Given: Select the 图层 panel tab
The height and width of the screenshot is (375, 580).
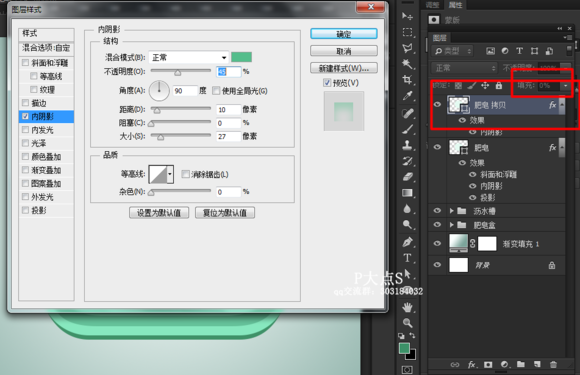Looking at the screenshot, I should [440, 38].
